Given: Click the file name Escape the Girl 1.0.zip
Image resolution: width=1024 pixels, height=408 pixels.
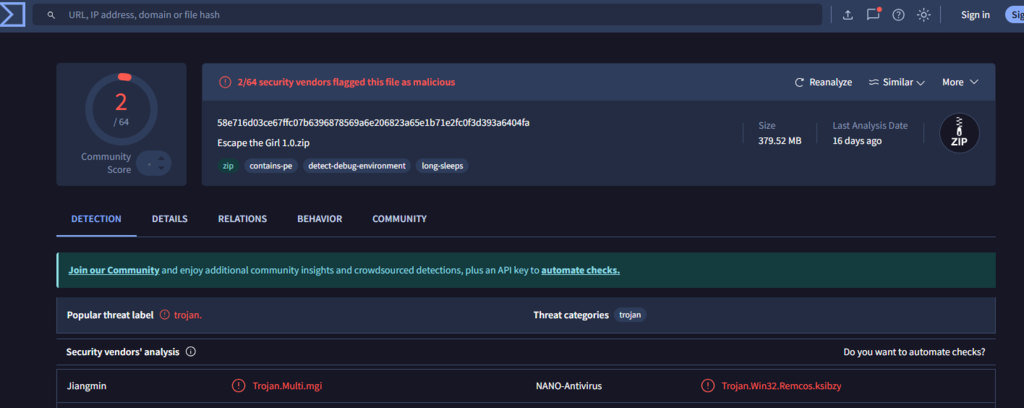Looking at the screenshot, I should 265,142.
